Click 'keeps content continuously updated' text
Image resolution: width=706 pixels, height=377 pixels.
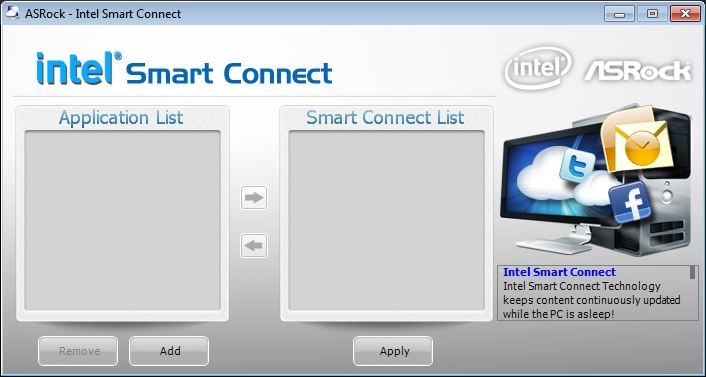(592, 300)
